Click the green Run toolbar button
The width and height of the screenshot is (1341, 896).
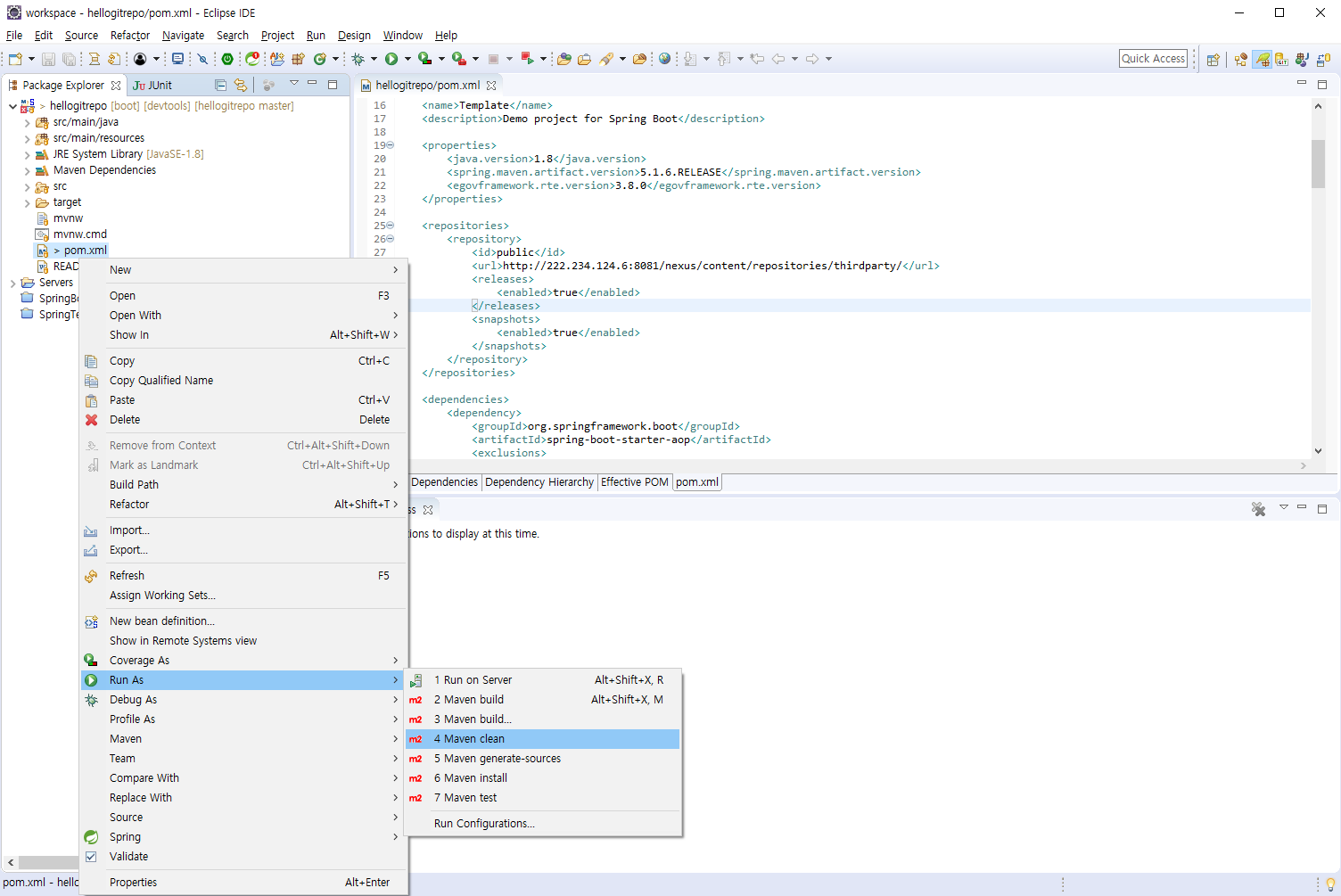pyautogui.click(x=391, y=59)
